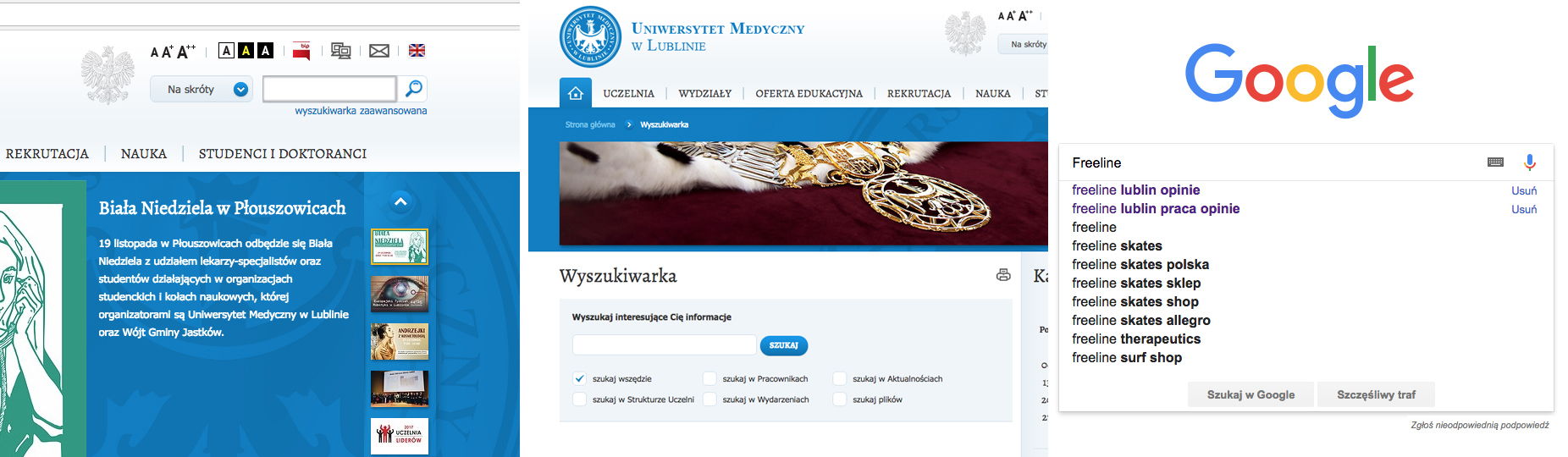Click the Wyszukaj search text field
The width and height of the screenshot is (1568, 457).
tap(664, 345)
